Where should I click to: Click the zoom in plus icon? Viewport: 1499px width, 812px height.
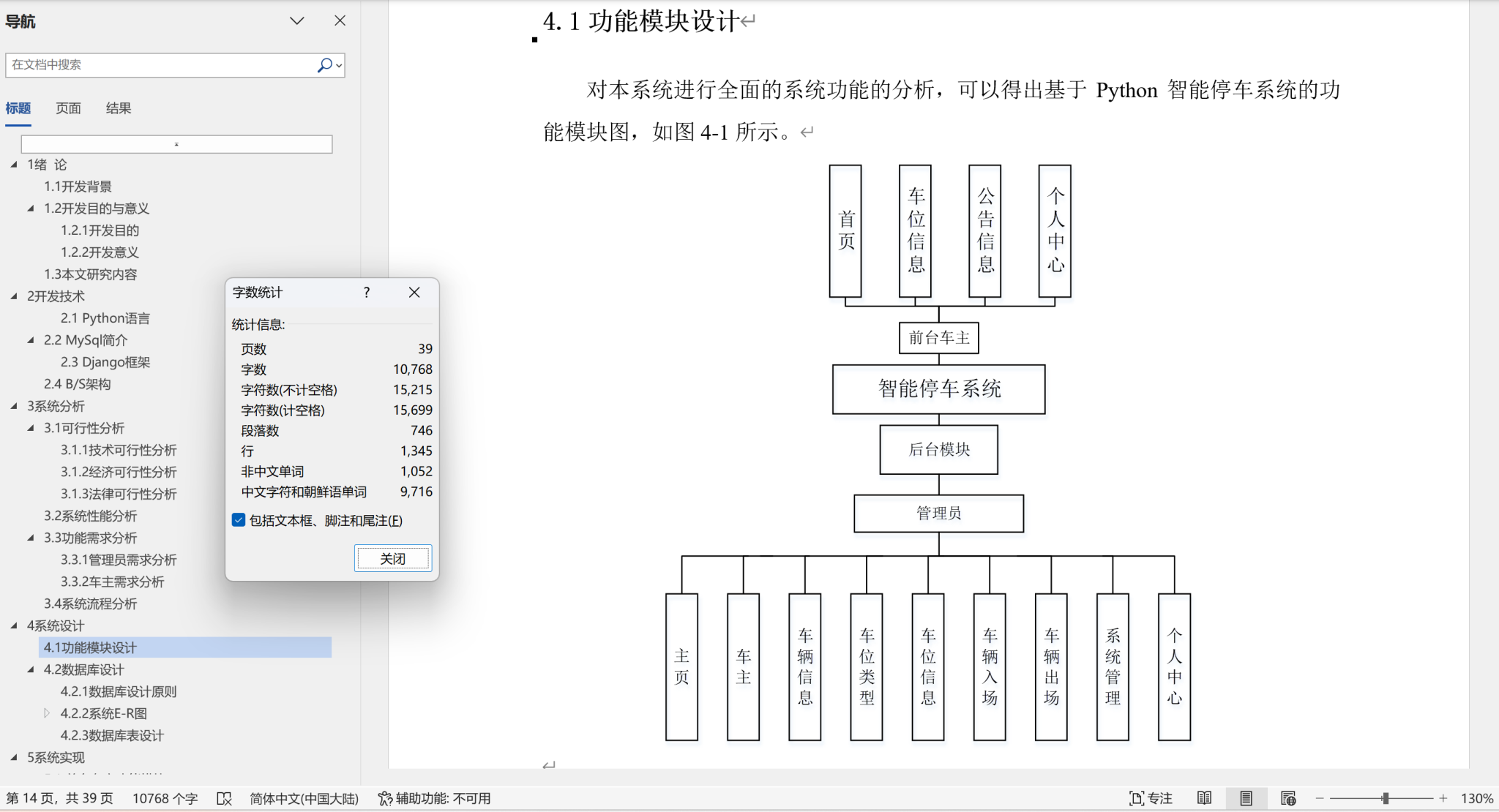point(1443,798)
